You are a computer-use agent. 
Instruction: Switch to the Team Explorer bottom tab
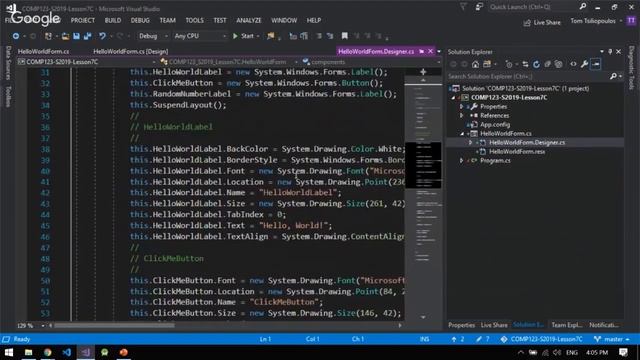(567, 325)
